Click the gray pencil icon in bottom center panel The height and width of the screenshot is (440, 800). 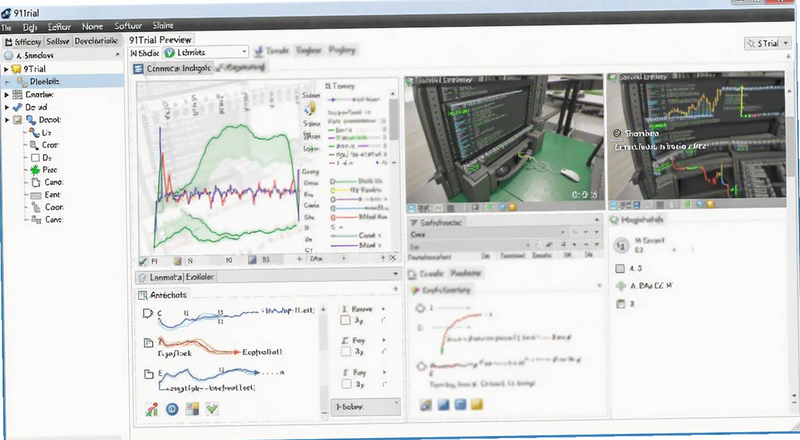(x=426, y=405)
